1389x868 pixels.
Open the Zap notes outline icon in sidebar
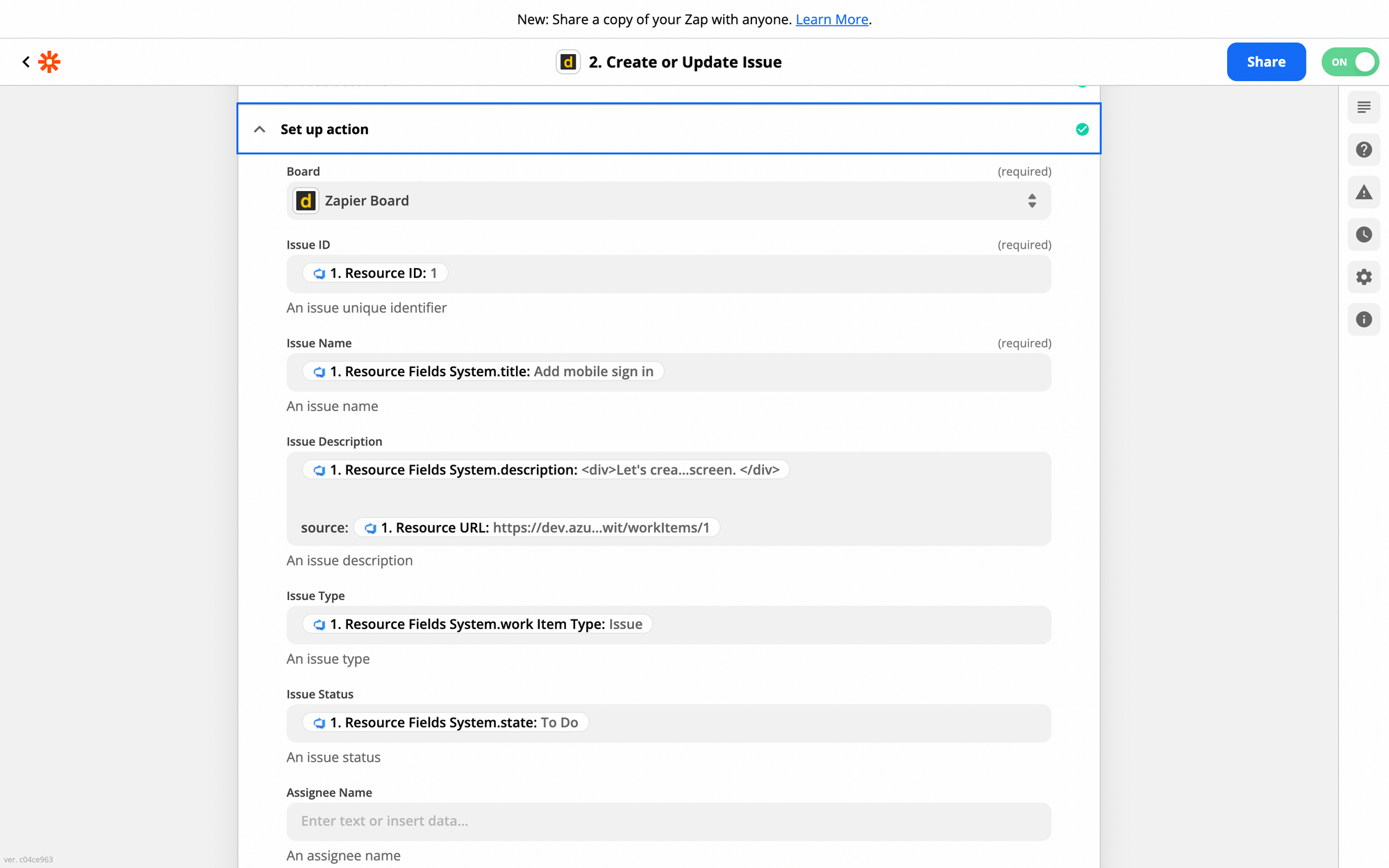coord(1363,108)
